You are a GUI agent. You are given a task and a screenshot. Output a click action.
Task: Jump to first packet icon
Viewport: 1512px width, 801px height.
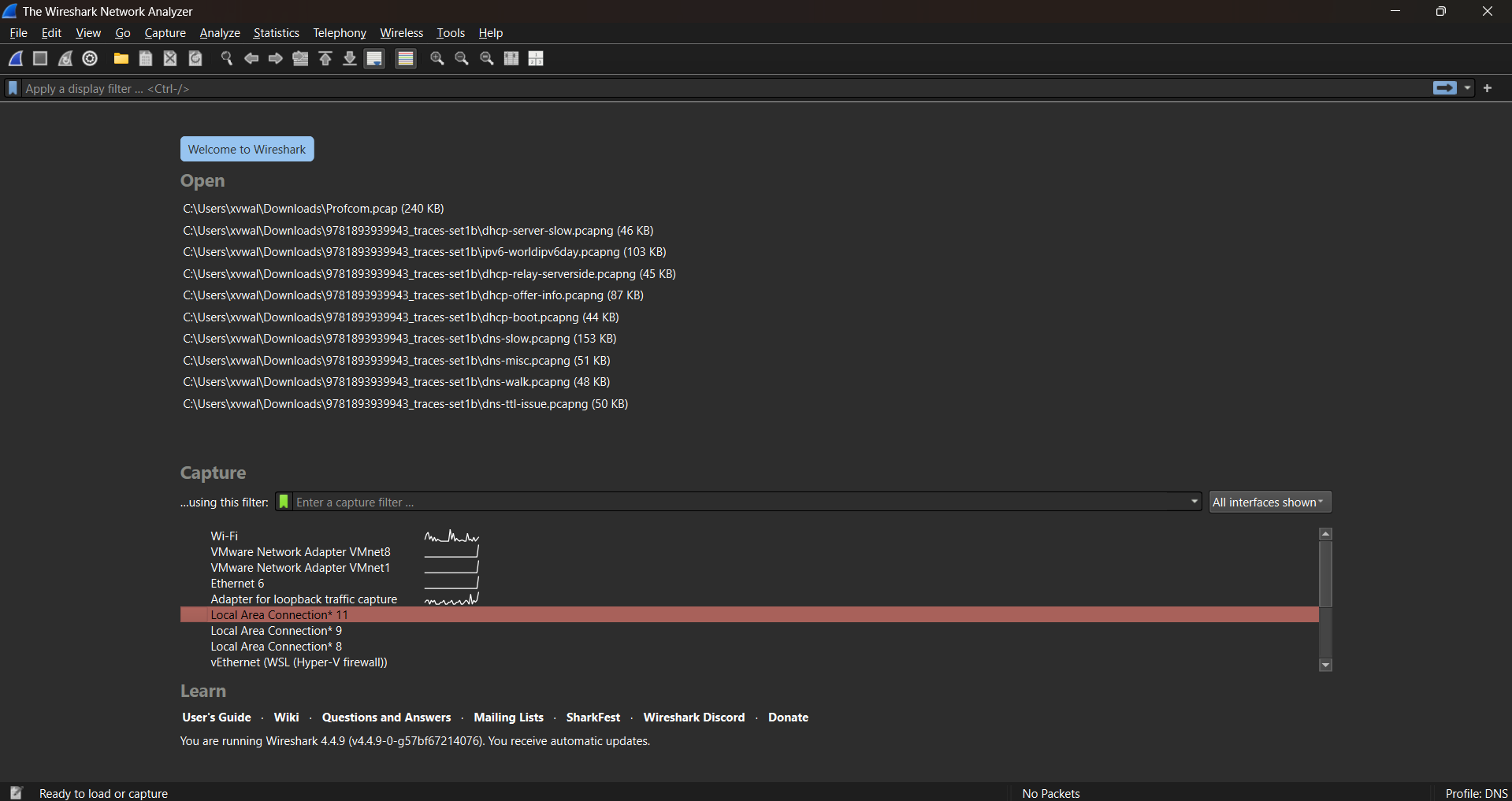[x=325, y=59]
